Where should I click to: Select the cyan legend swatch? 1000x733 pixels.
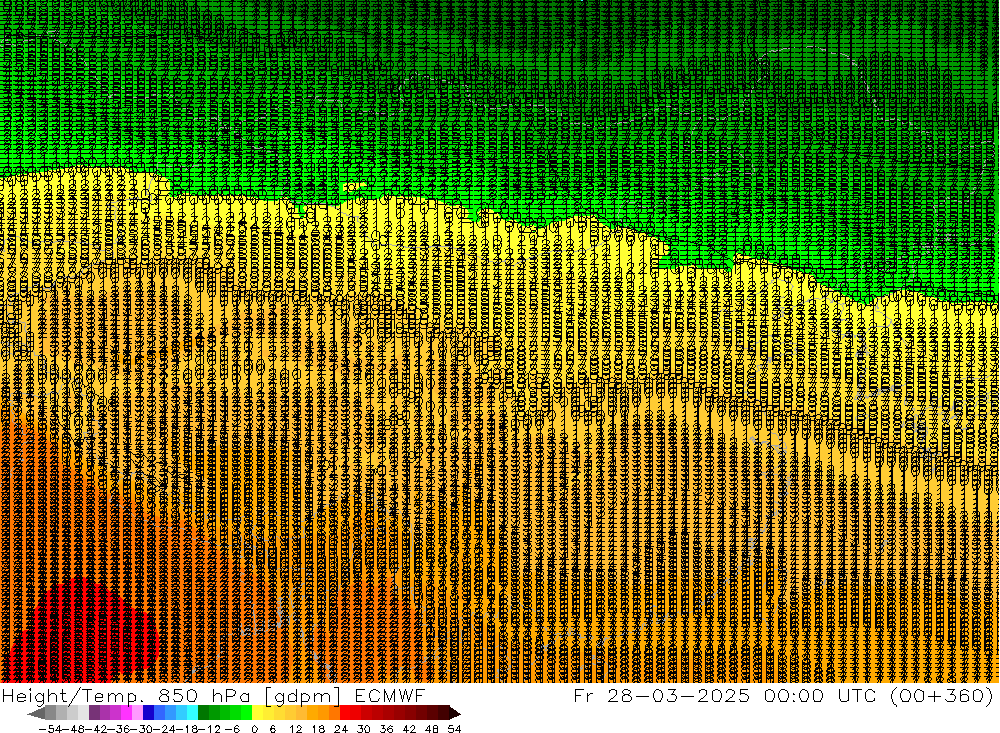(x=192, y=713)
